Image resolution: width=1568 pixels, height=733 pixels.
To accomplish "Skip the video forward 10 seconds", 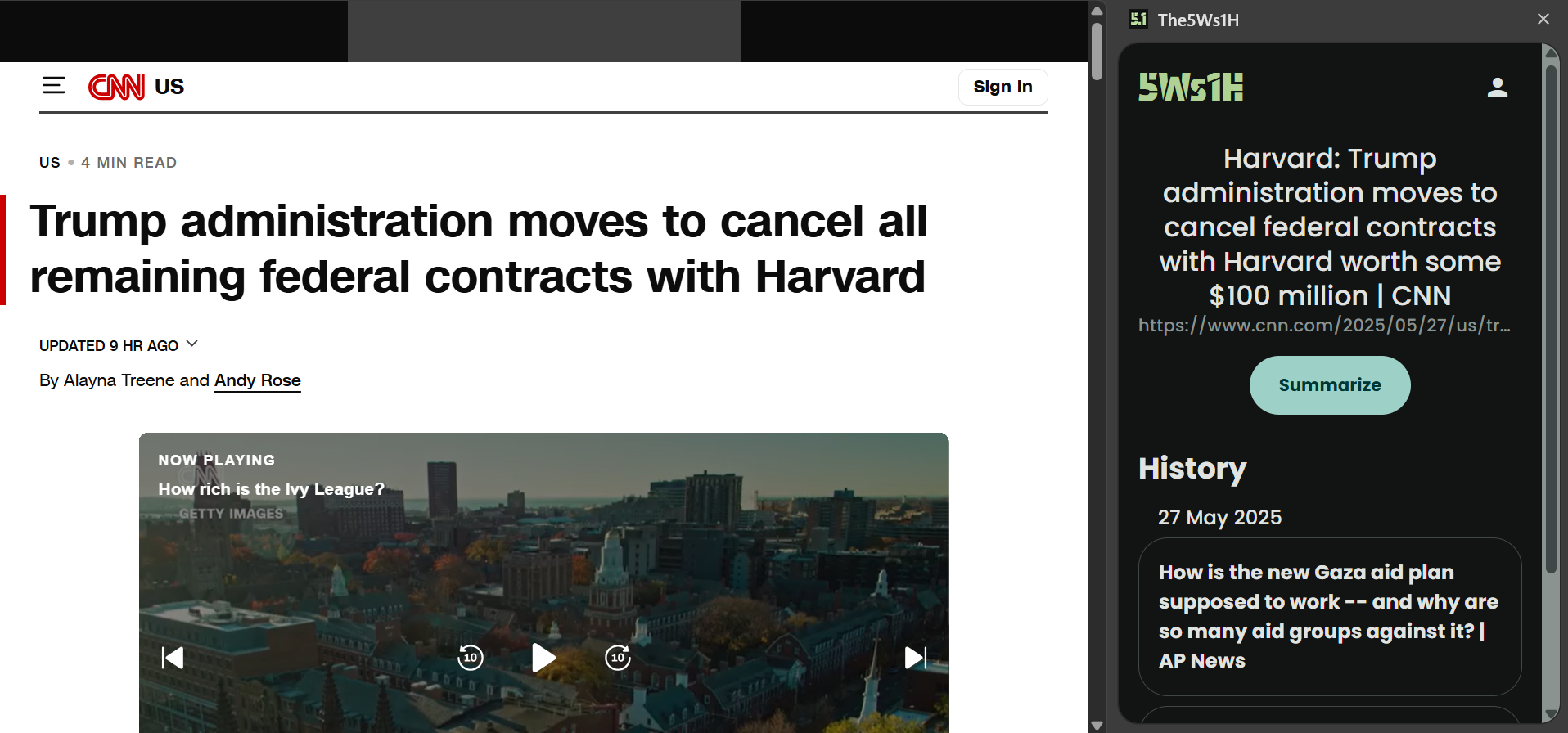I will 618,658.
